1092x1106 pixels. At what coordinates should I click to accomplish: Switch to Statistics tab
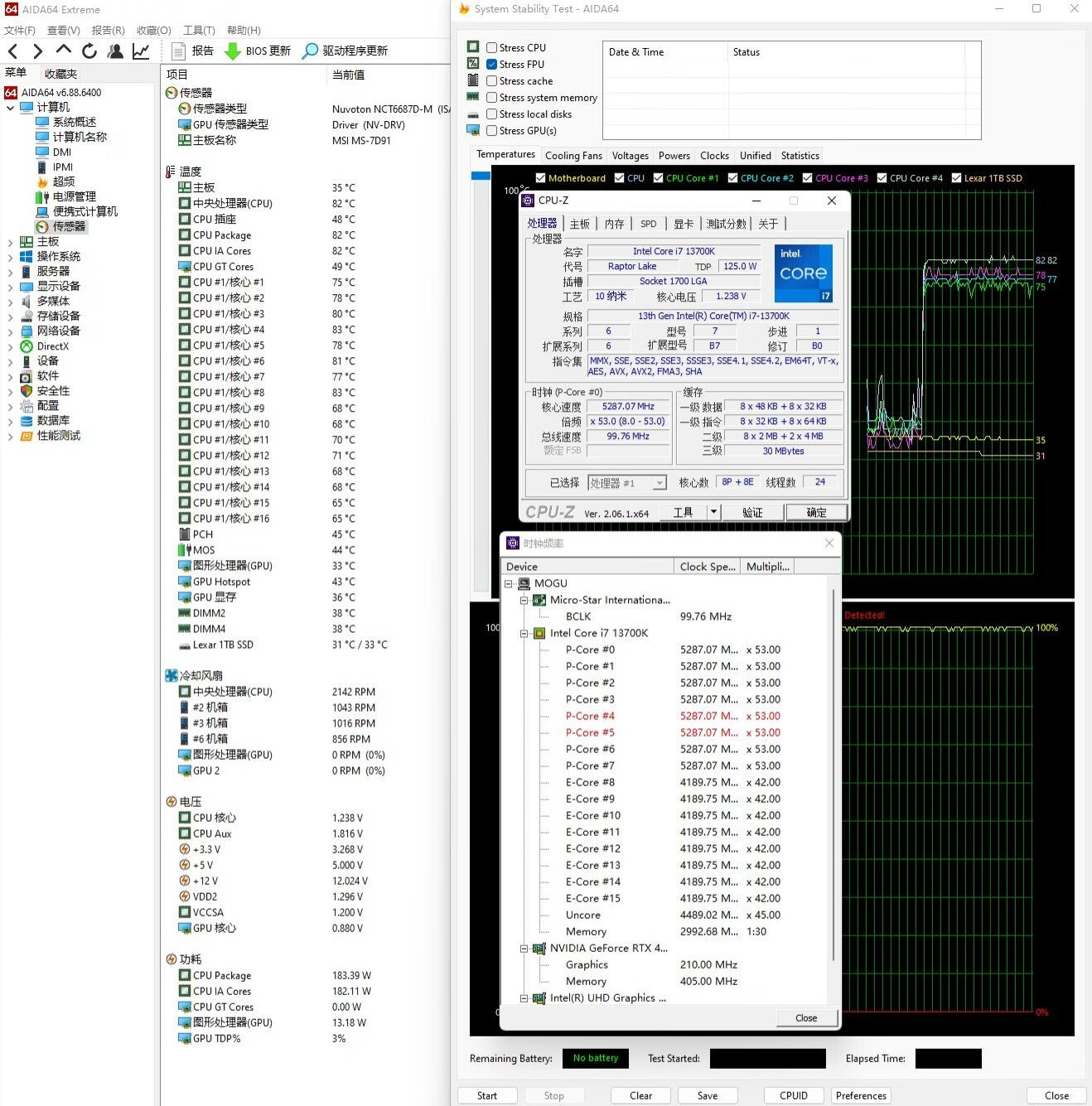(x=800, y=156)
